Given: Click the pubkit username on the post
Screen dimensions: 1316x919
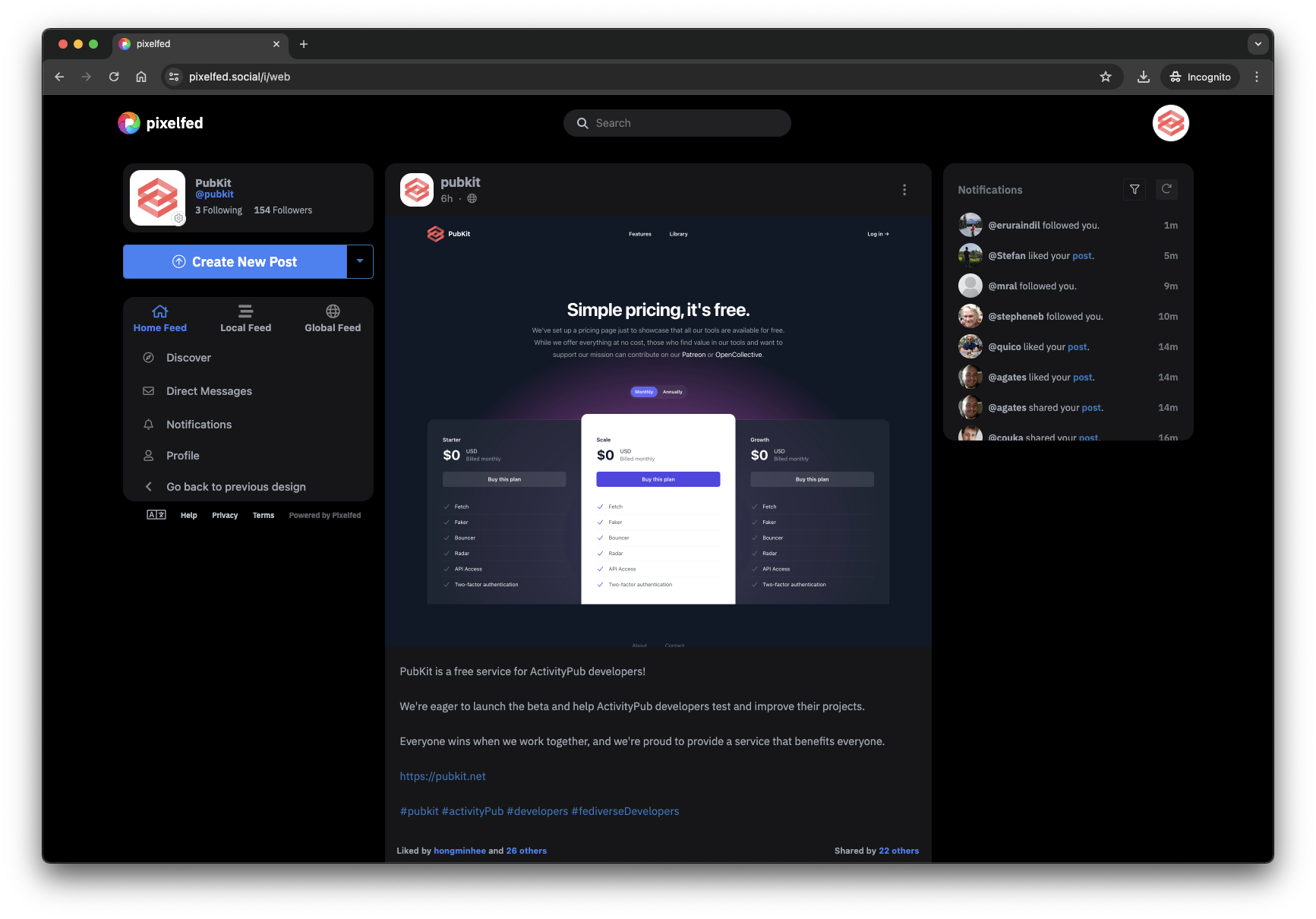Looking at the screenshot, I should (460, 182).
